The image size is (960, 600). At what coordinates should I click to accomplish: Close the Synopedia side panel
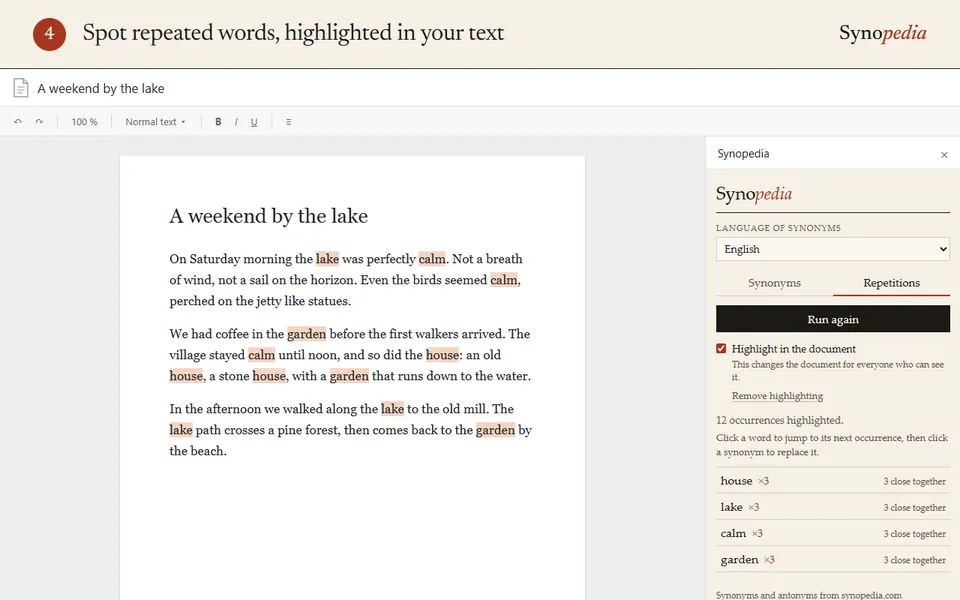(x=944, y=155)
